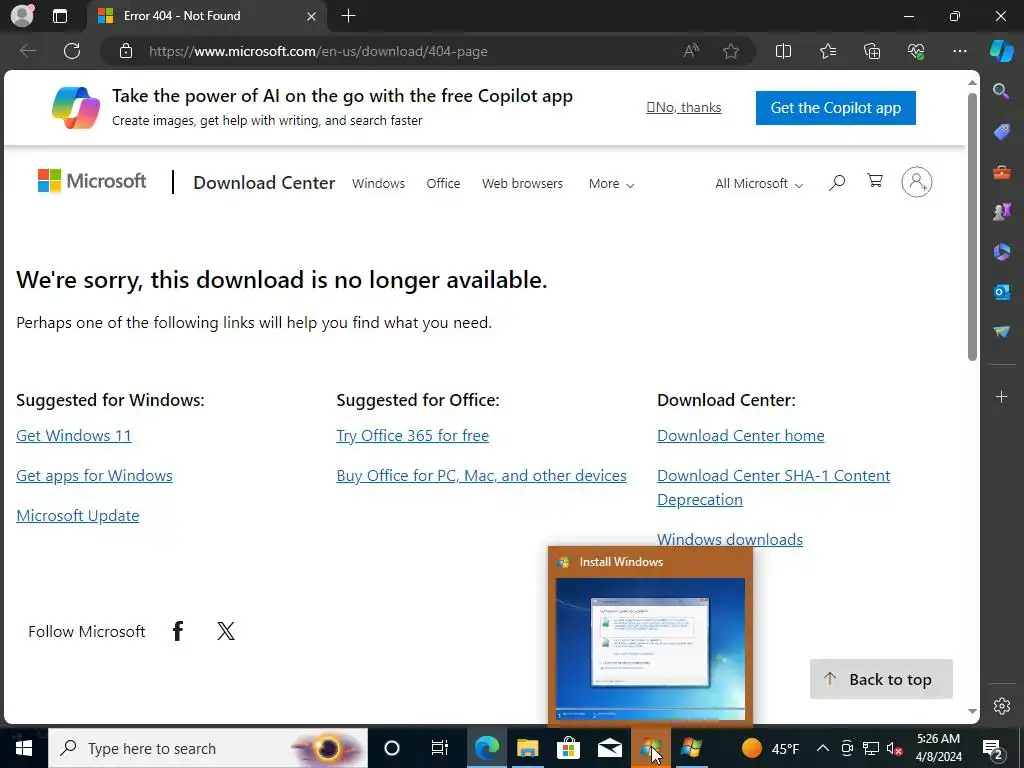Open the Mail app from taskbar
1024x768 pixels.
pyautogui.click(x=610, y=748)
